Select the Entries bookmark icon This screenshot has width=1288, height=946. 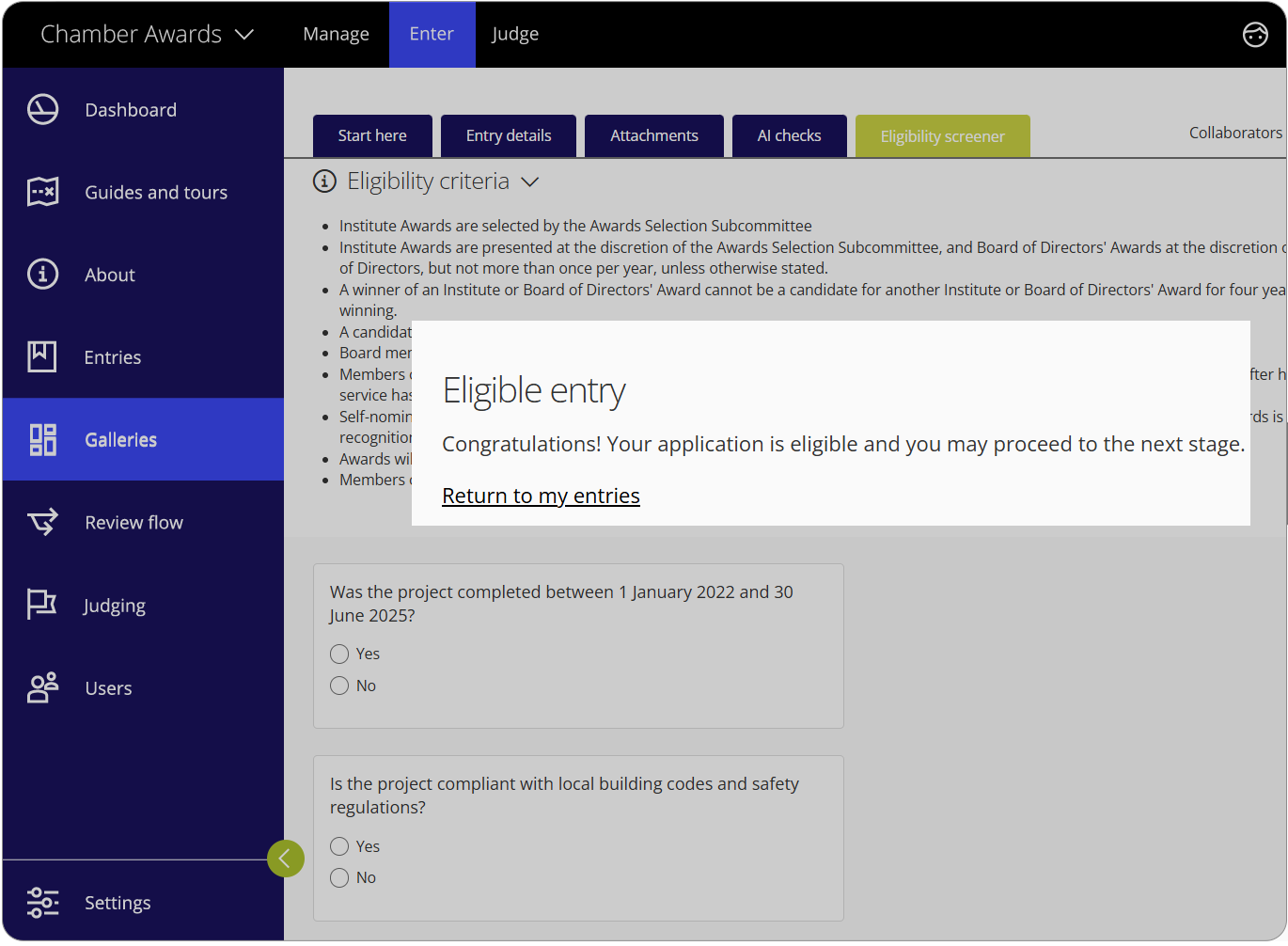[42, 357]
